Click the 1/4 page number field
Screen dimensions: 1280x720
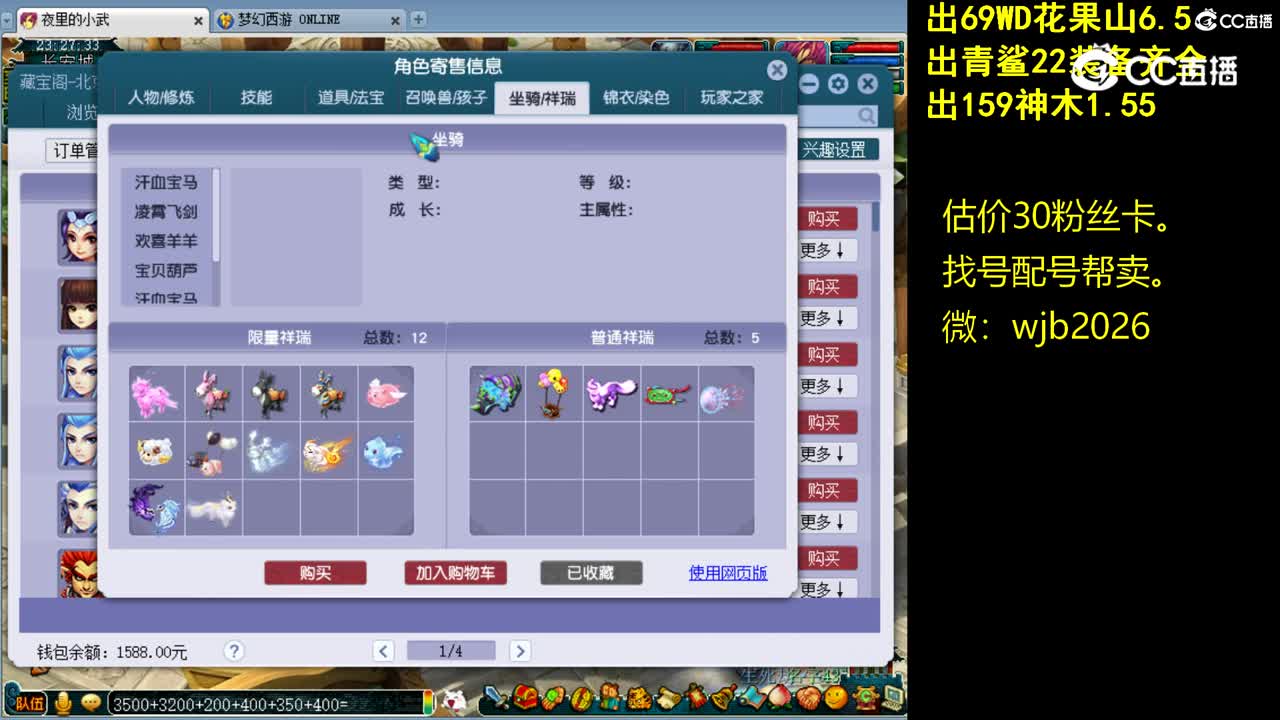451,652
